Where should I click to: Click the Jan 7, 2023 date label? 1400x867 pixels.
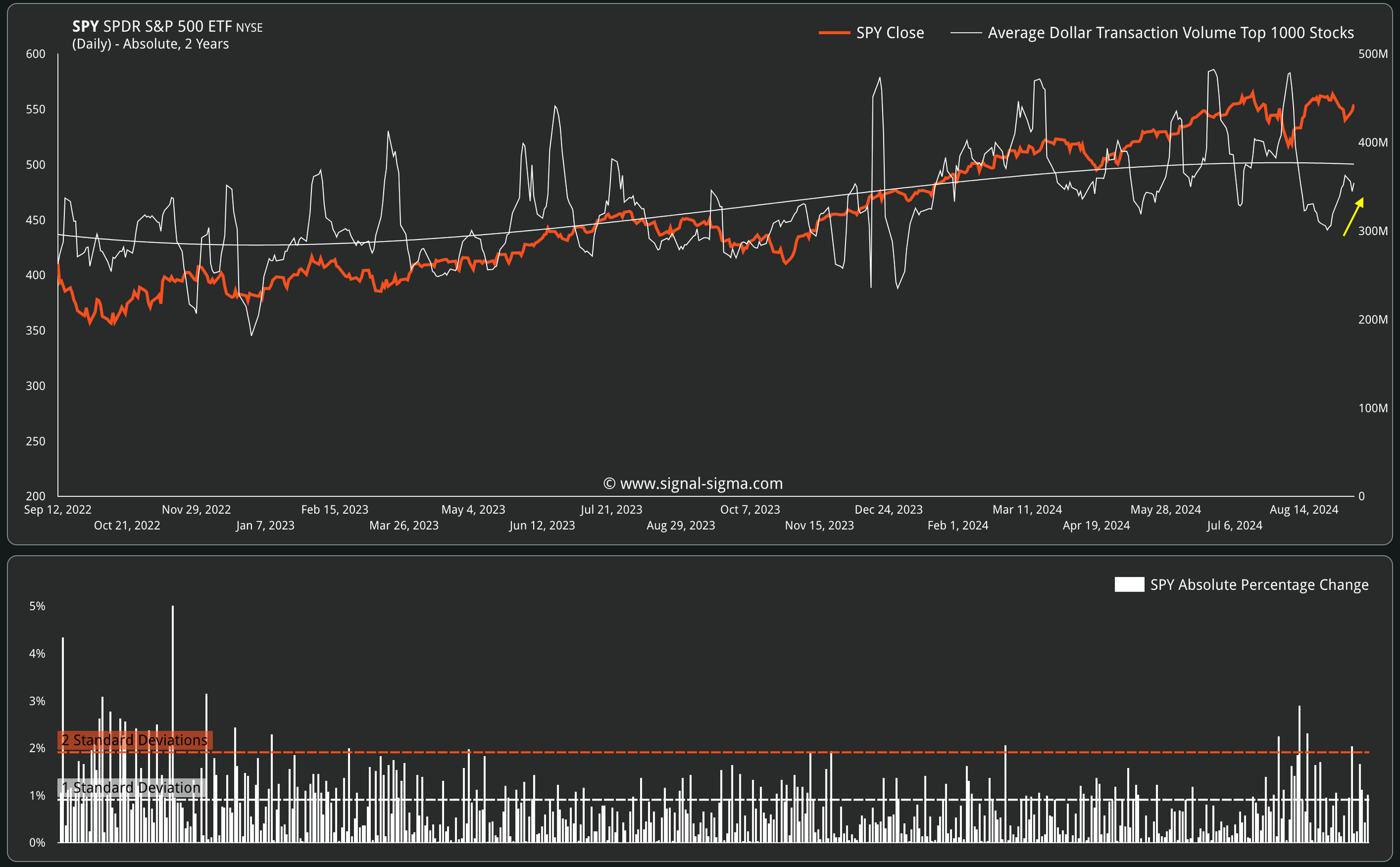(x=265, y=525)
